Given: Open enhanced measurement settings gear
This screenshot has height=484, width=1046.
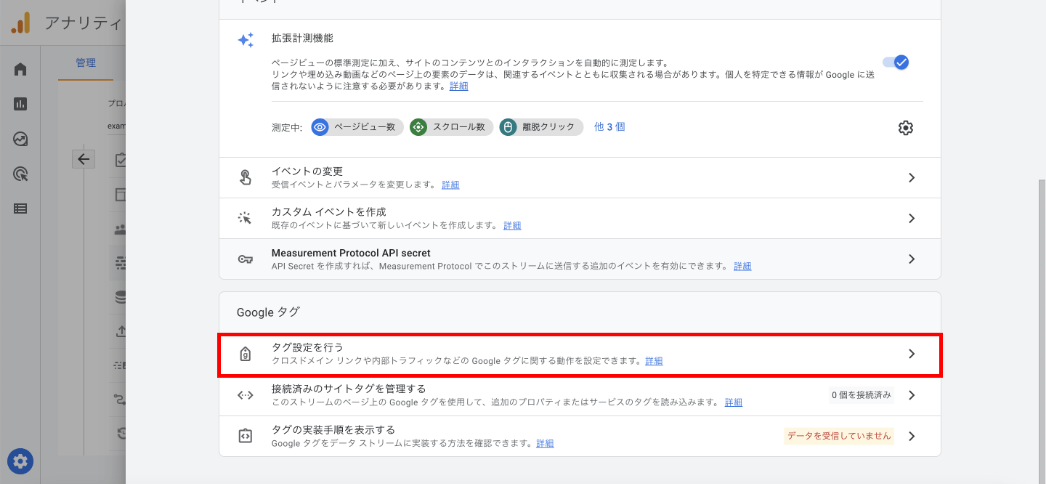Looking at the screenshot, I should click(x=905, y=127).
